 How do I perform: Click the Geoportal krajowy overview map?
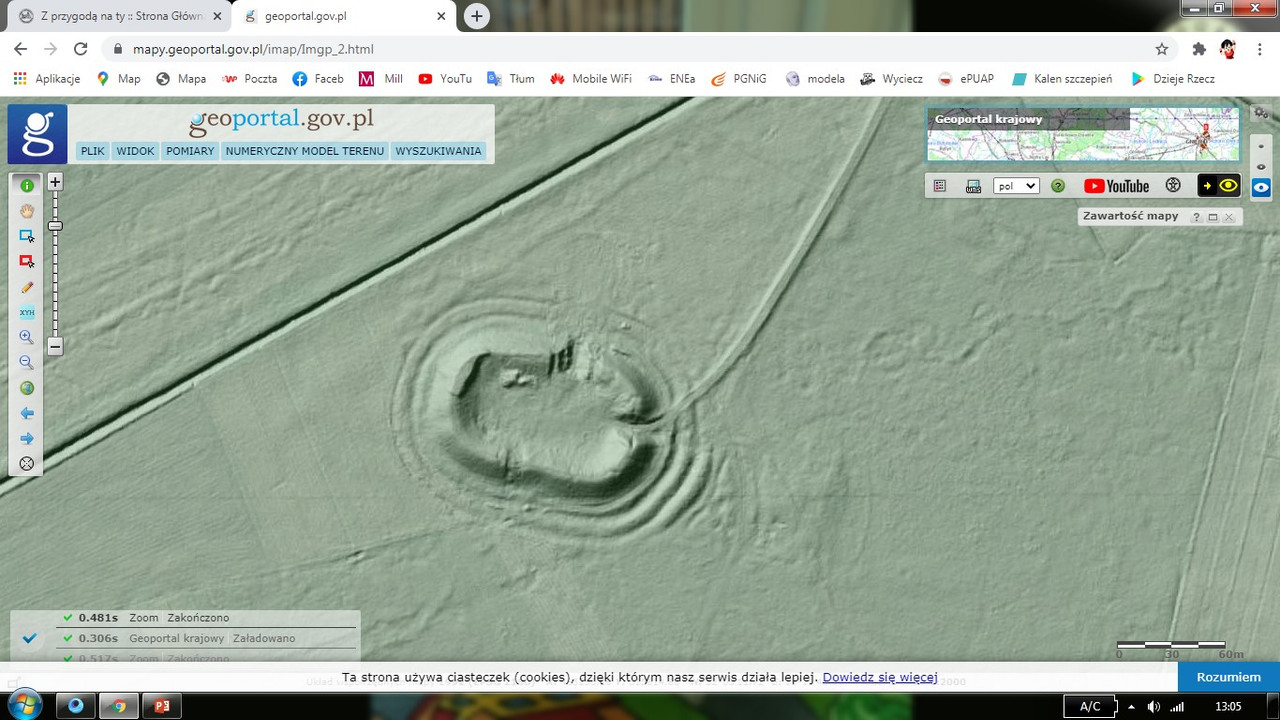pyautogui.click(x=1083, y=134)
